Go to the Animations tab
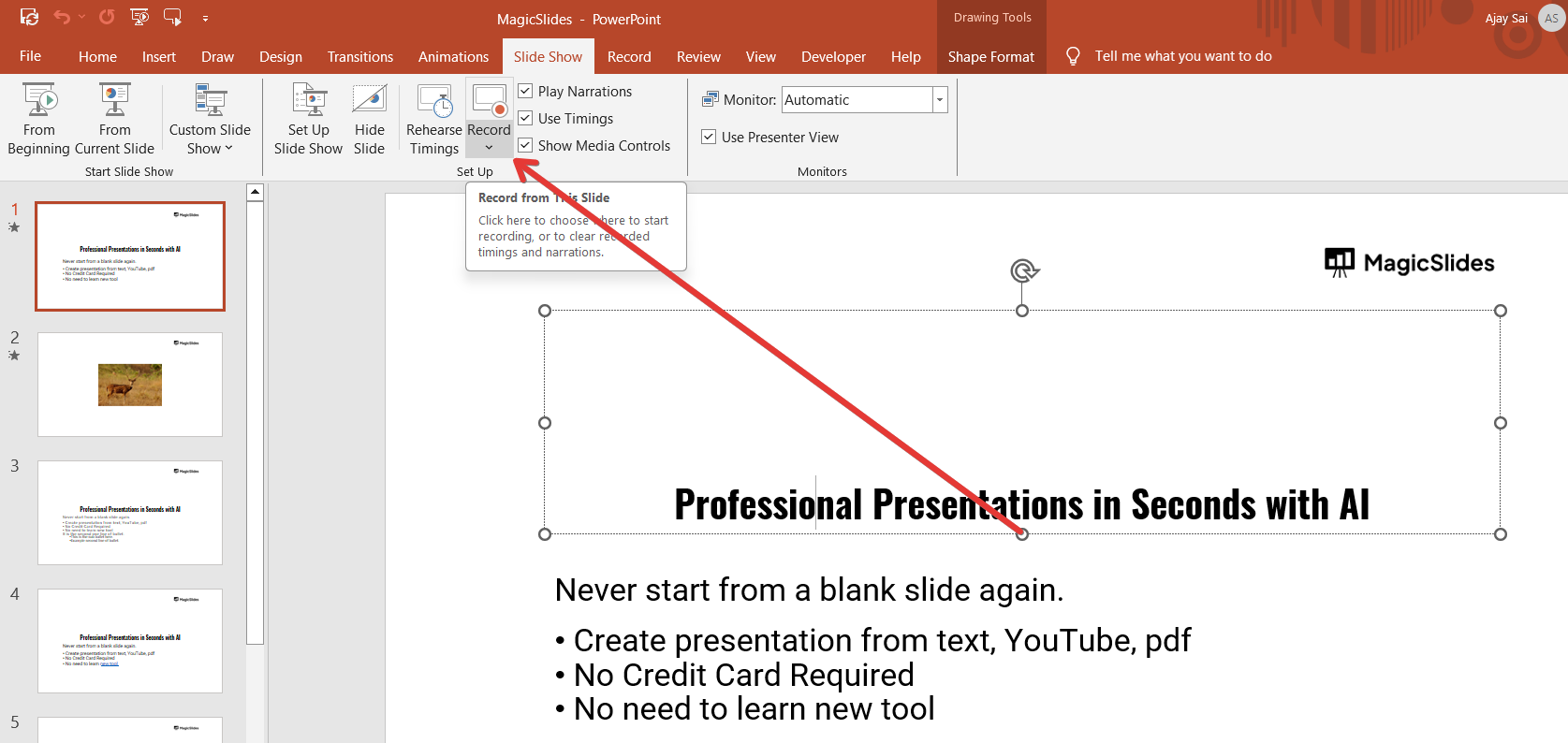This screenshot has width=1568, height=743. point(453,56)
